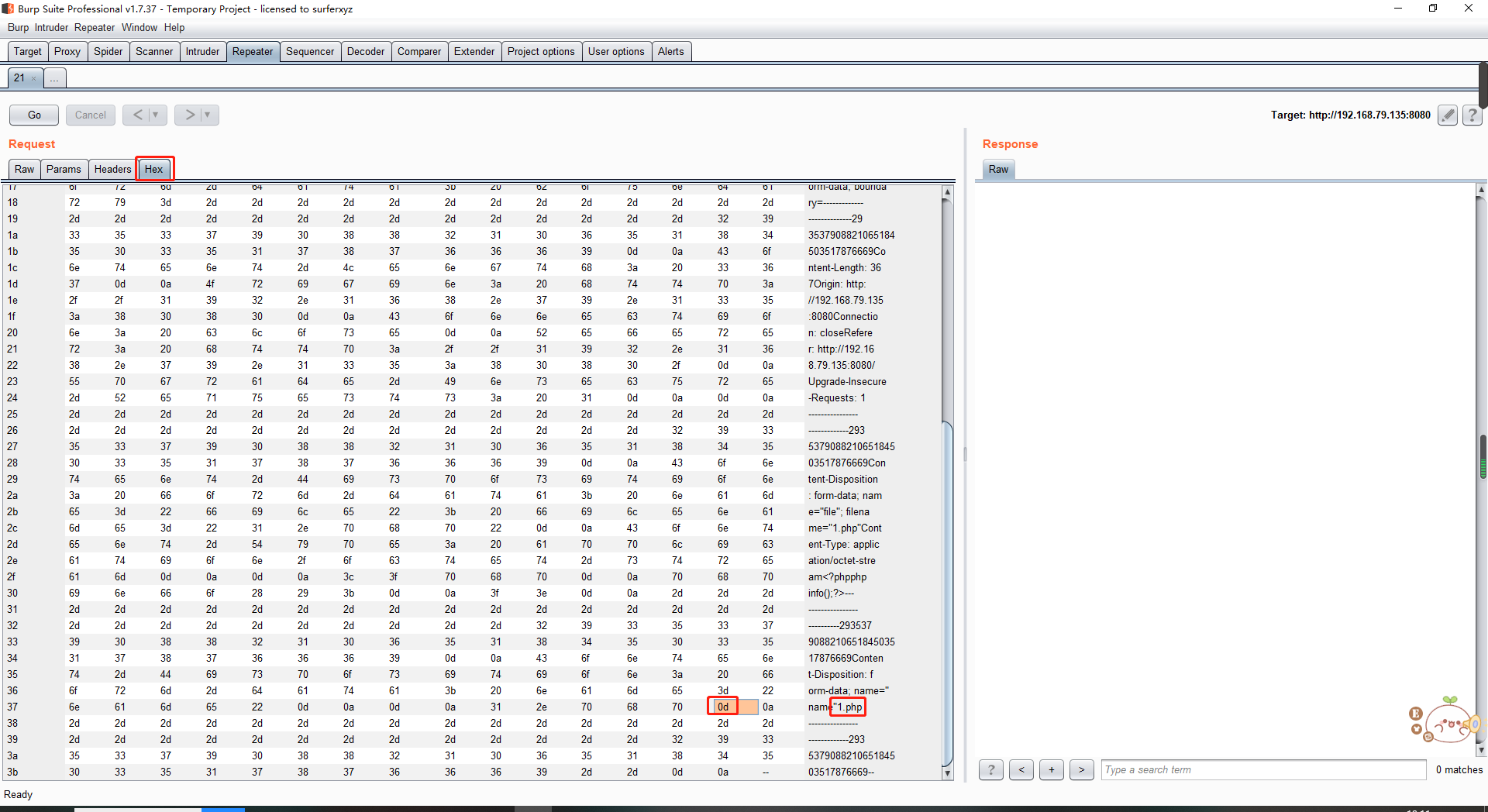1488x812 pixels.
Task: Click response pane scrollbar down arrow
Action: point(1481,750)
